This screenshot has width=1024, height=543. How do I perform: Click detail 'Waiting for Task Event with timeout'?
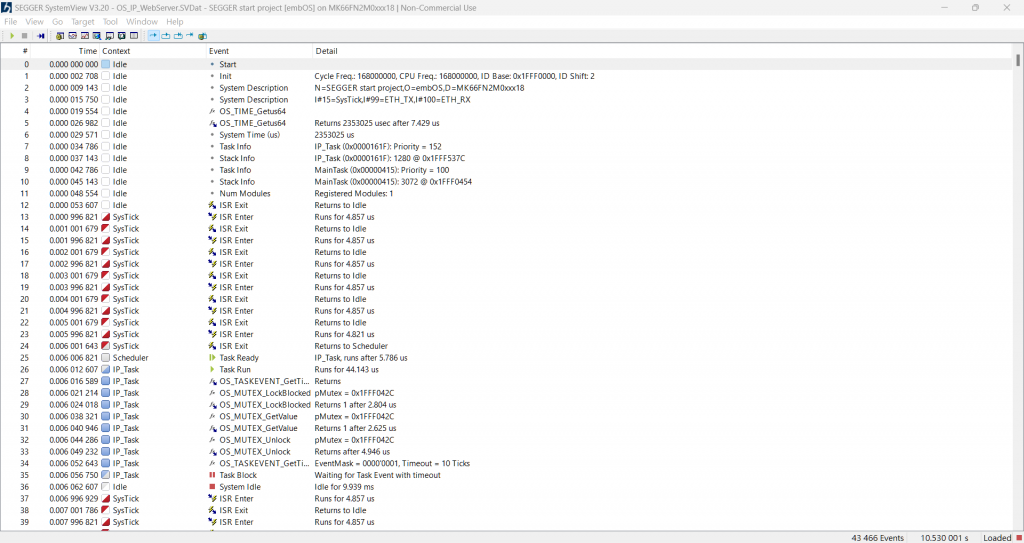pos(377,475)
